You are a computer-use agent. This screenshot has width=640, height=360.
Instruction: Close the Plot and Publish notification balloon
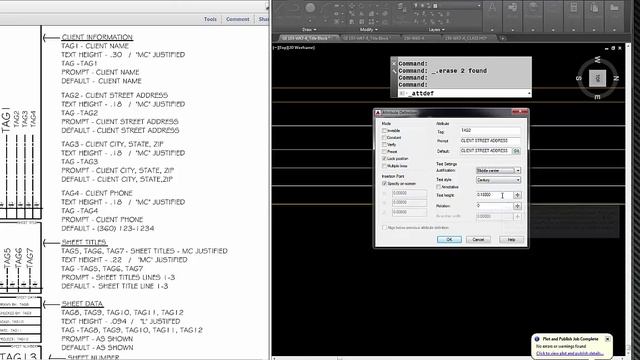(x=607, y=339)
